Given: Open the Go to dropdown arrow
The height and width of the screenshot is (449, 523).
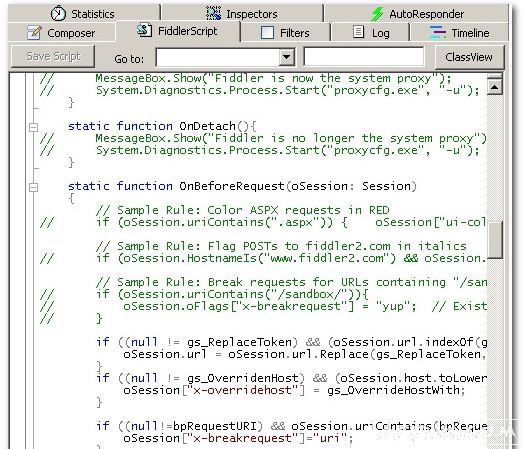Looking at the screenshot, I should (x=287, y=57).
